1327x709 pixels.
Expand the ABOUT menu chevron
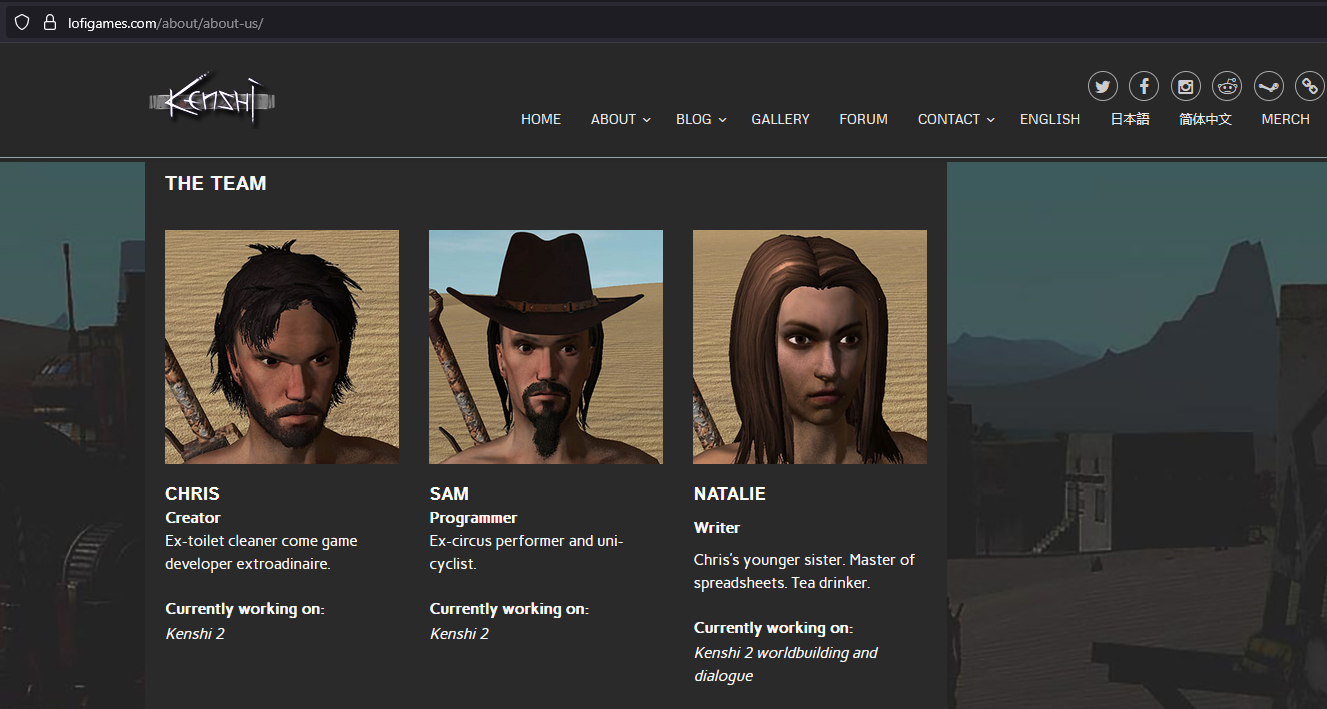point(647,120)
